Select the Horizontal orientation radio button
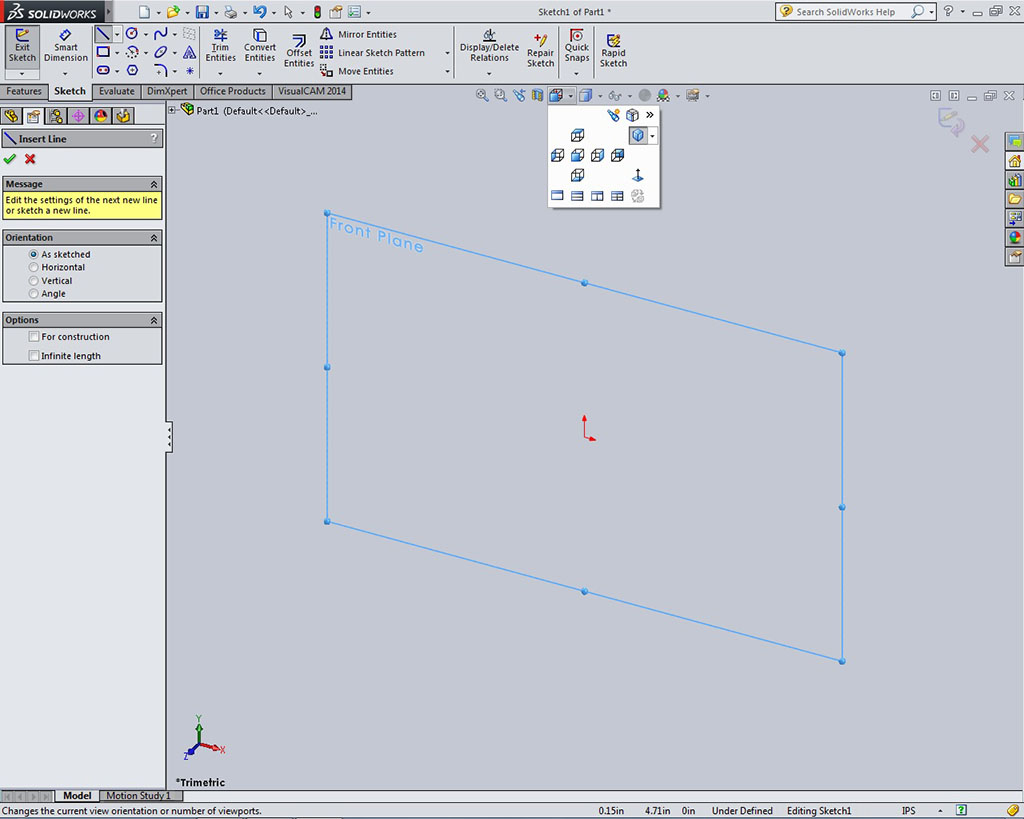 (x=34, y=268)
